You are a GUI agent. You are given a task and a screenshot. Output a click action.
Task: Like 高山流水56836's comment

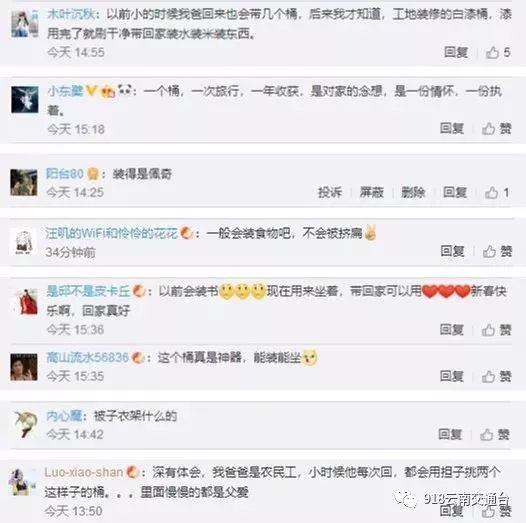click(x=496, y=376)
